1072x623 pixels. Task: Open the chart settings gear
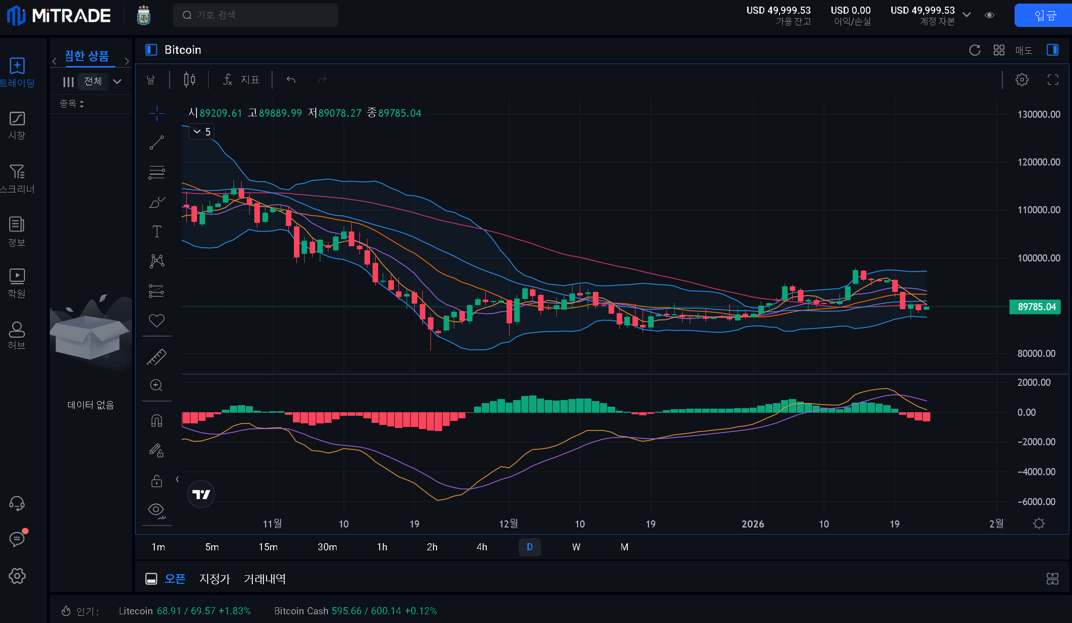coord(1021,80)
